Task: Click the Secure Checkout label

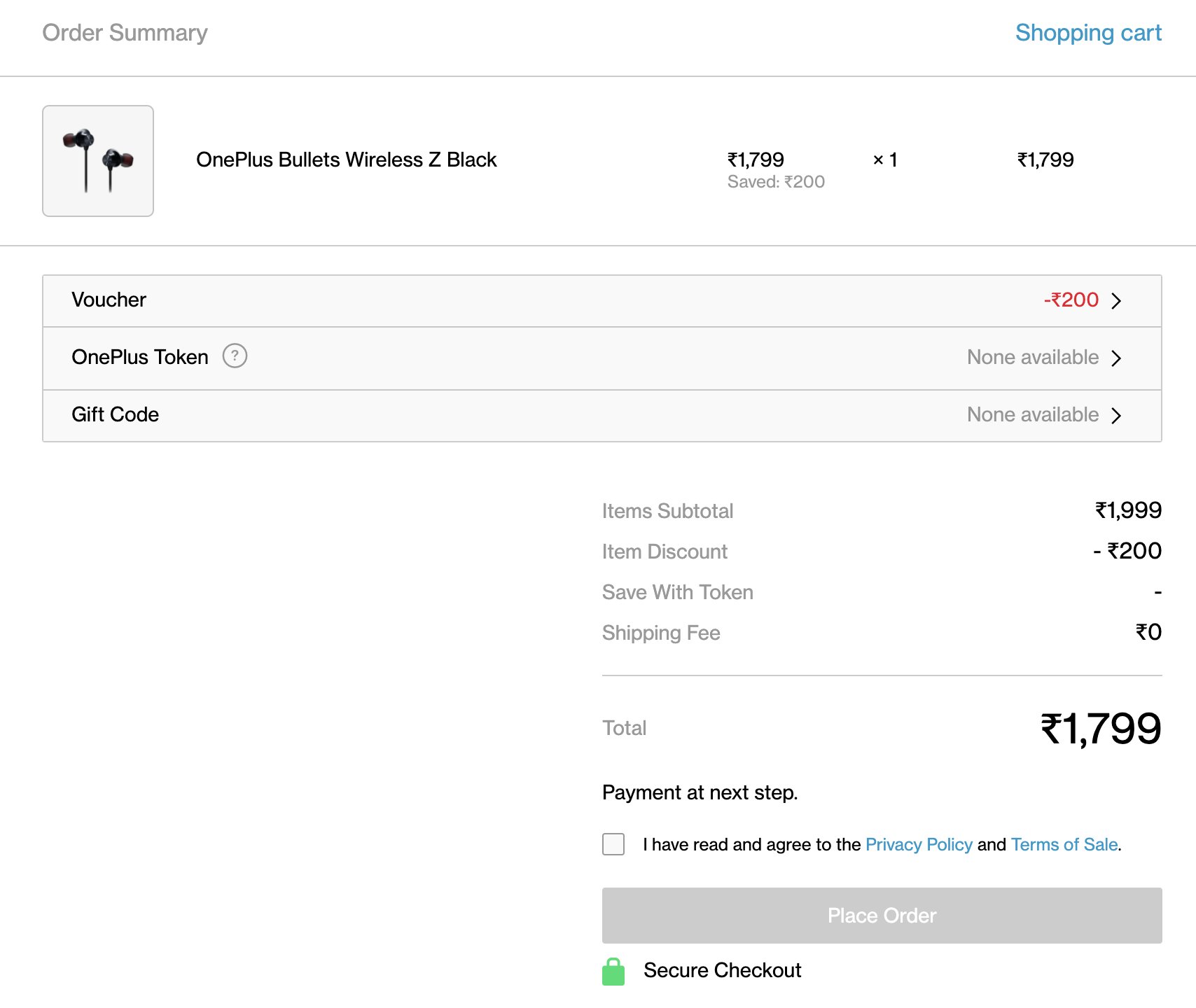Action: click(722, 970)
